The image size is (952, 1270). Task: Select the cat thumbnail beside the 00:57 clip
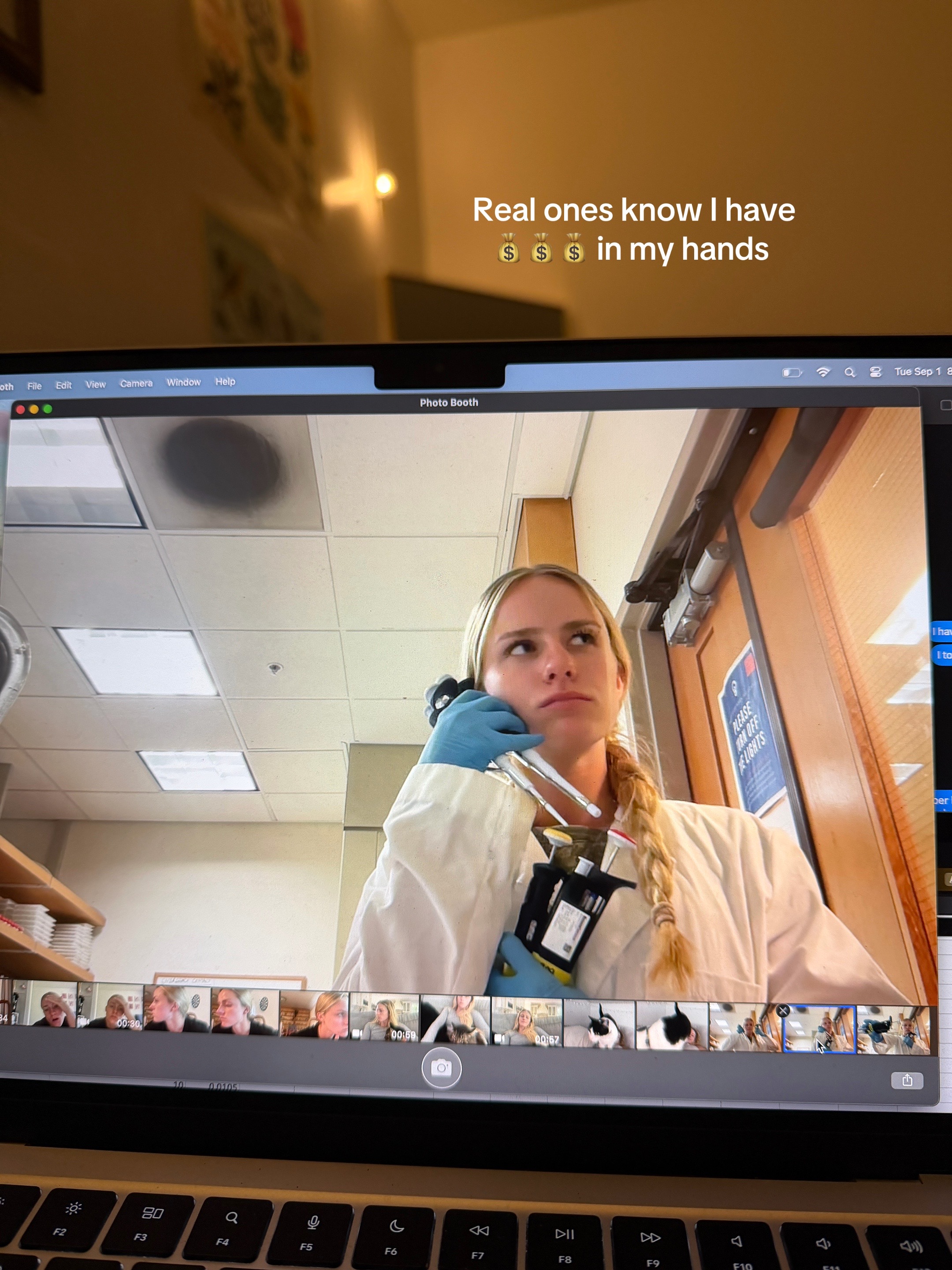click(x=599, y=1023)
